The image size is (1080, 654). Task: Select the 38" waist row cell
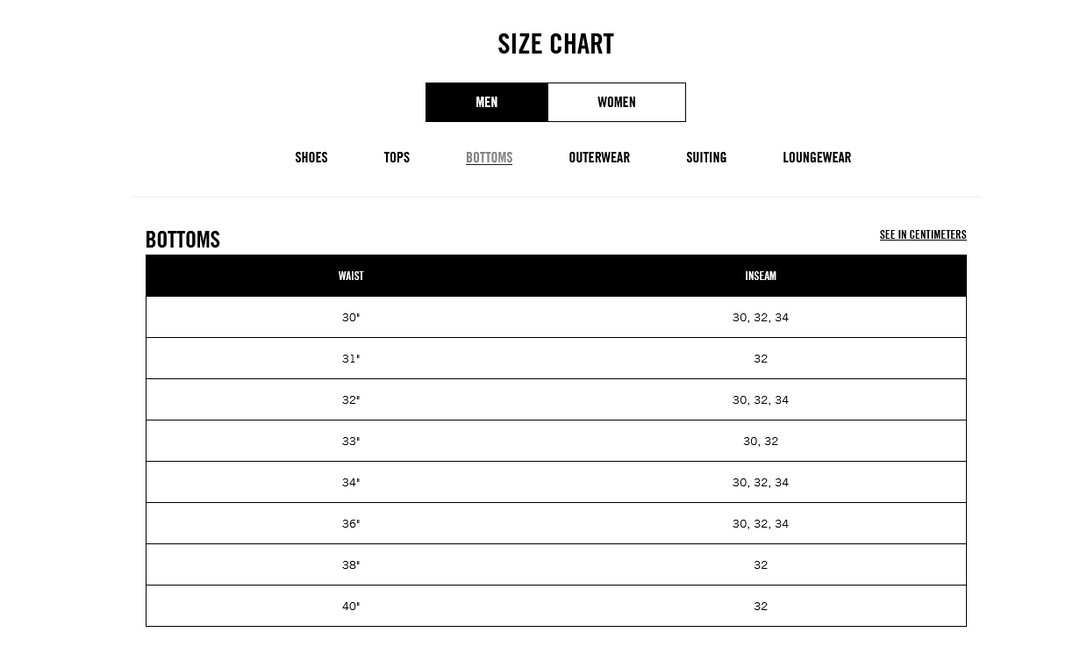pos(351,565)
